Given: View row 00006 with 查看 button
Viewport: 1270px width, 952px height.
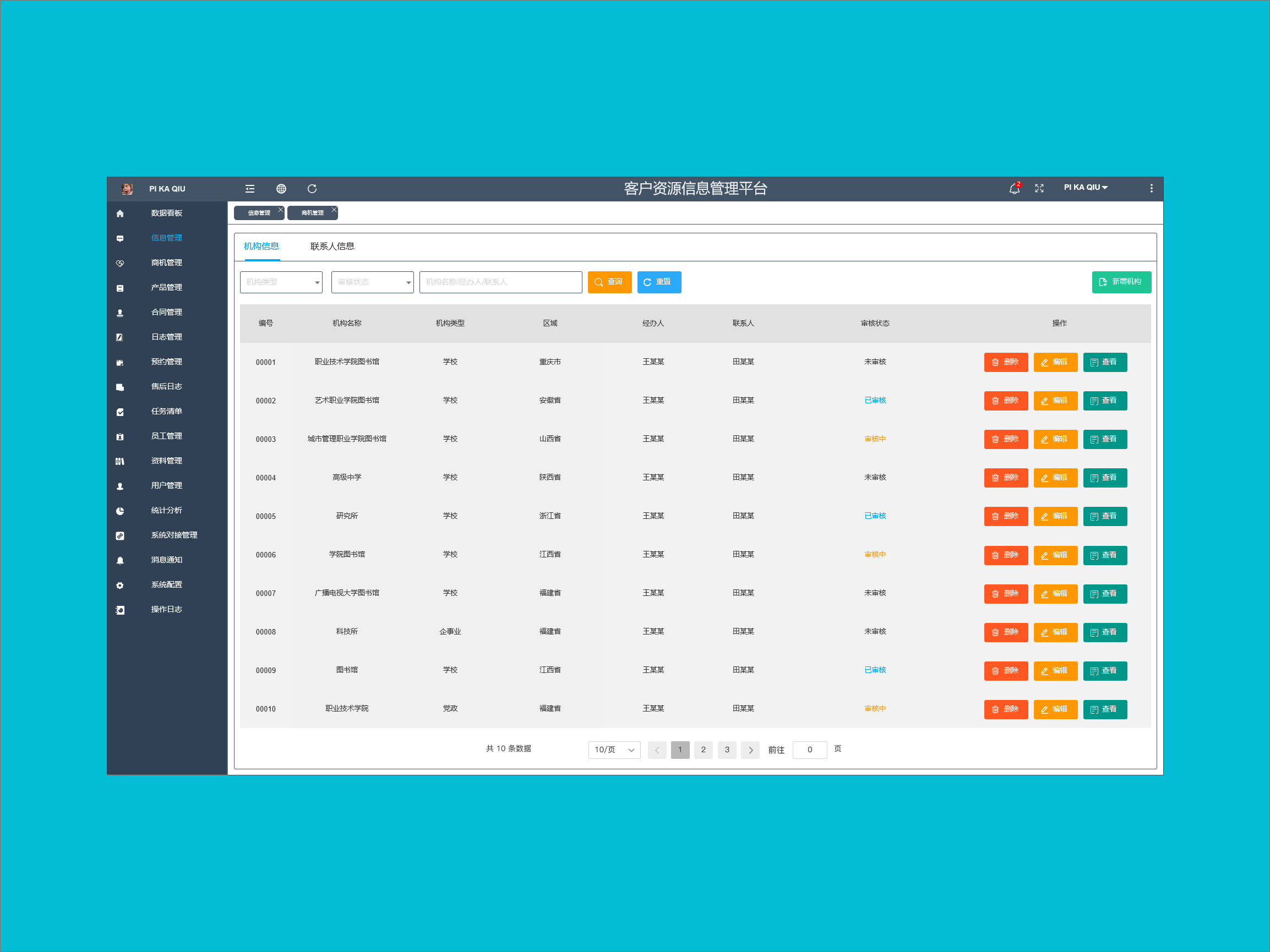Looking at the screenshot, I should pos(1105,555).
